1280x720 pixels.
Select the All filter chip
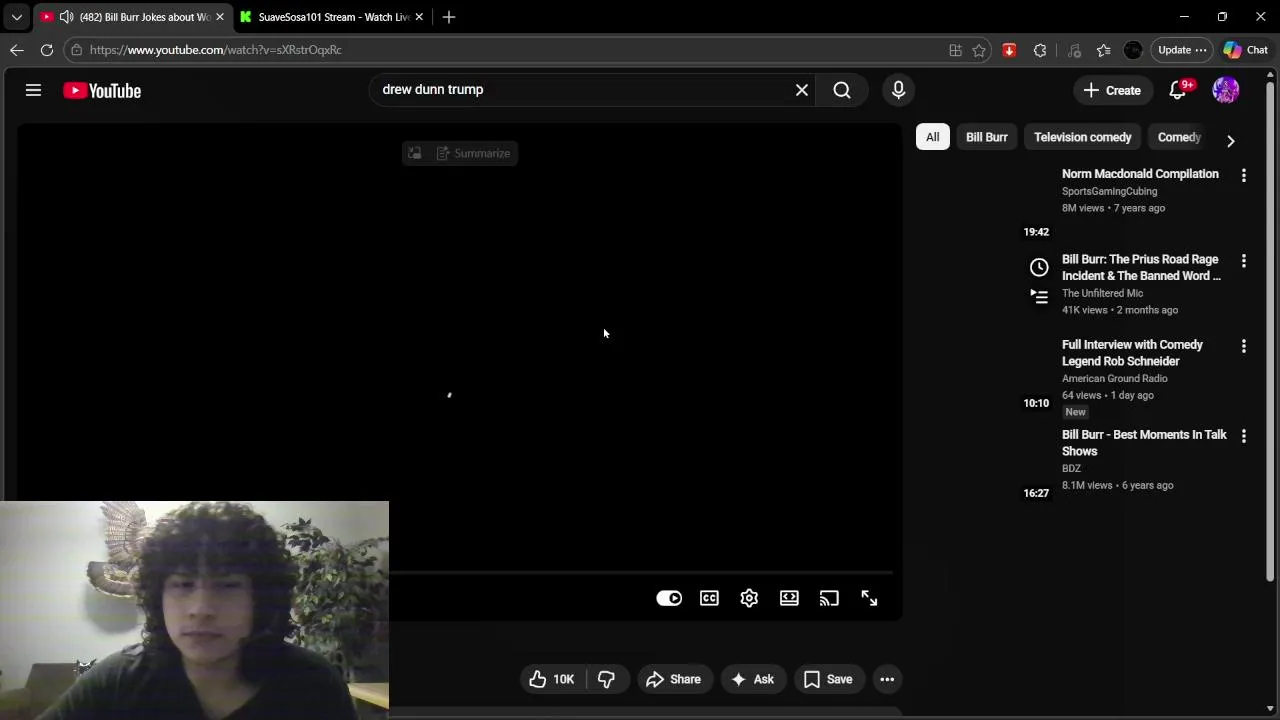[932, 137]
